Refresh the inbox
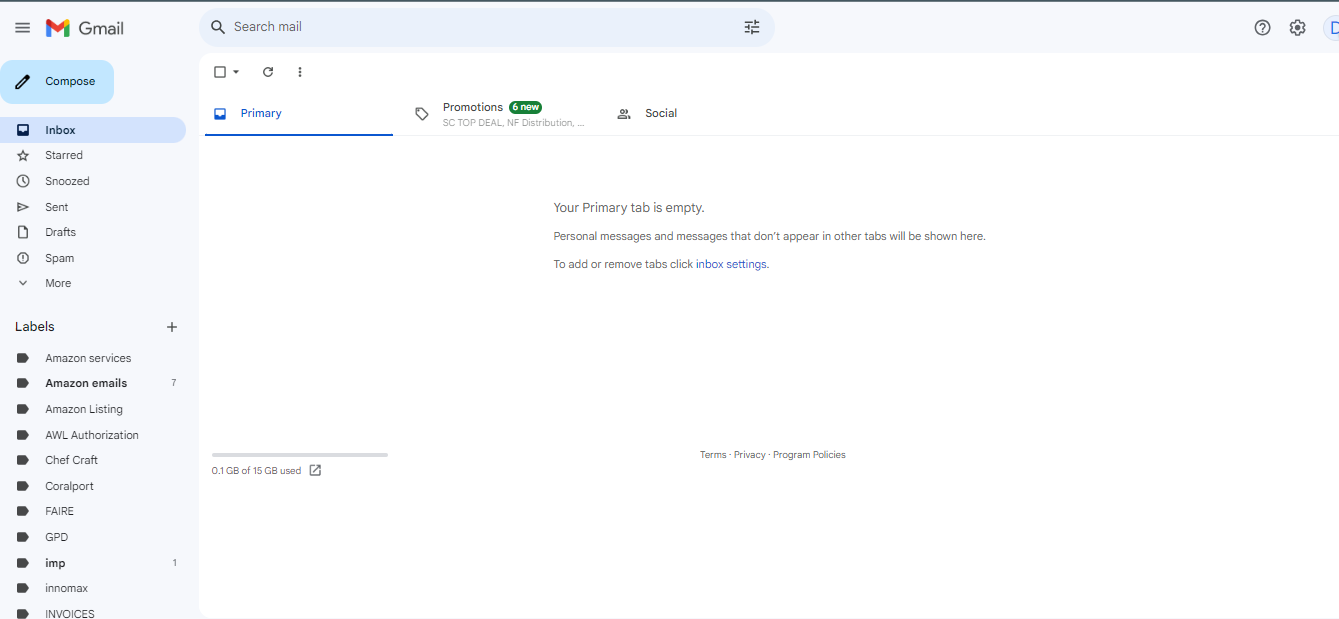Viewport: 1339px width, 619px height. click(268, 72)
